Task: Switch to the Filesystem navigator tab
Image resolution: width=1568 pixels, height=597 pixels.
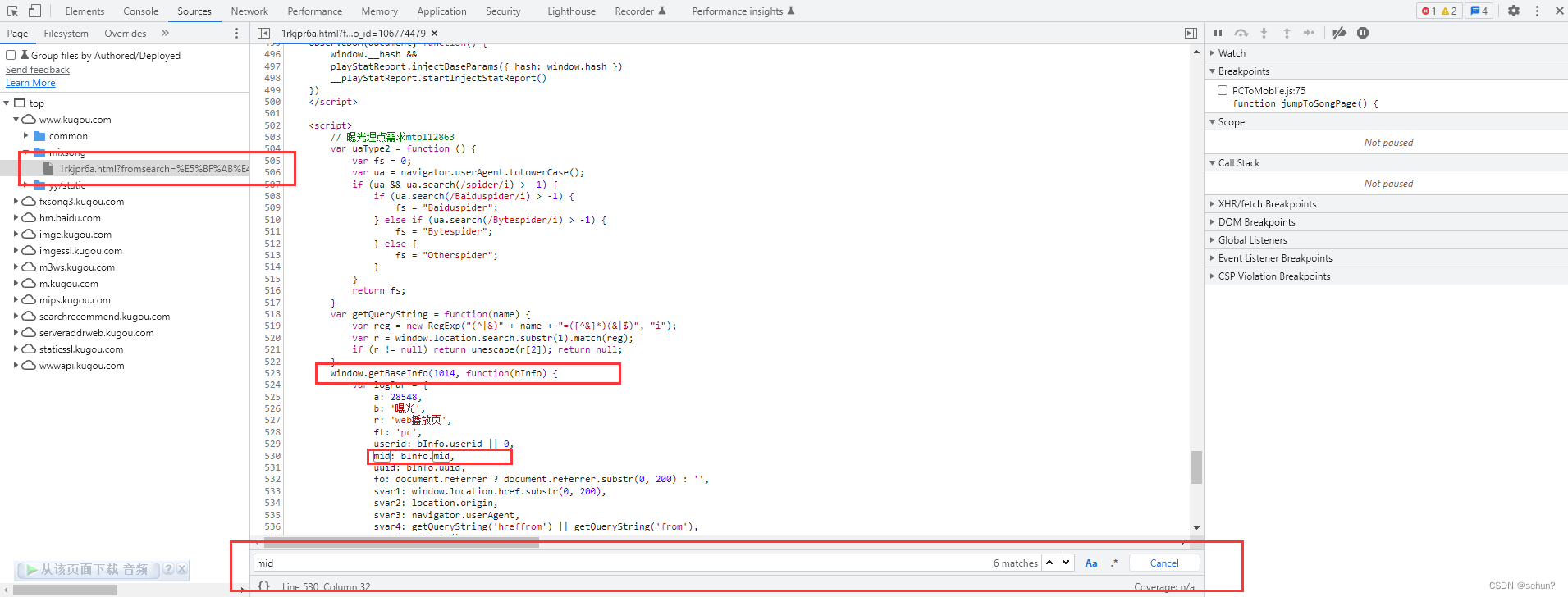Action: (66, 34)
